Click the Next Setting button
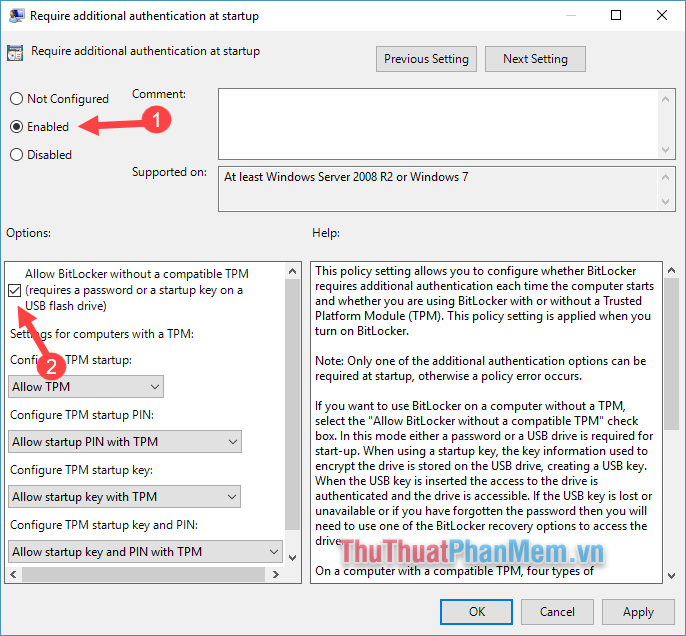 (535, 59)
